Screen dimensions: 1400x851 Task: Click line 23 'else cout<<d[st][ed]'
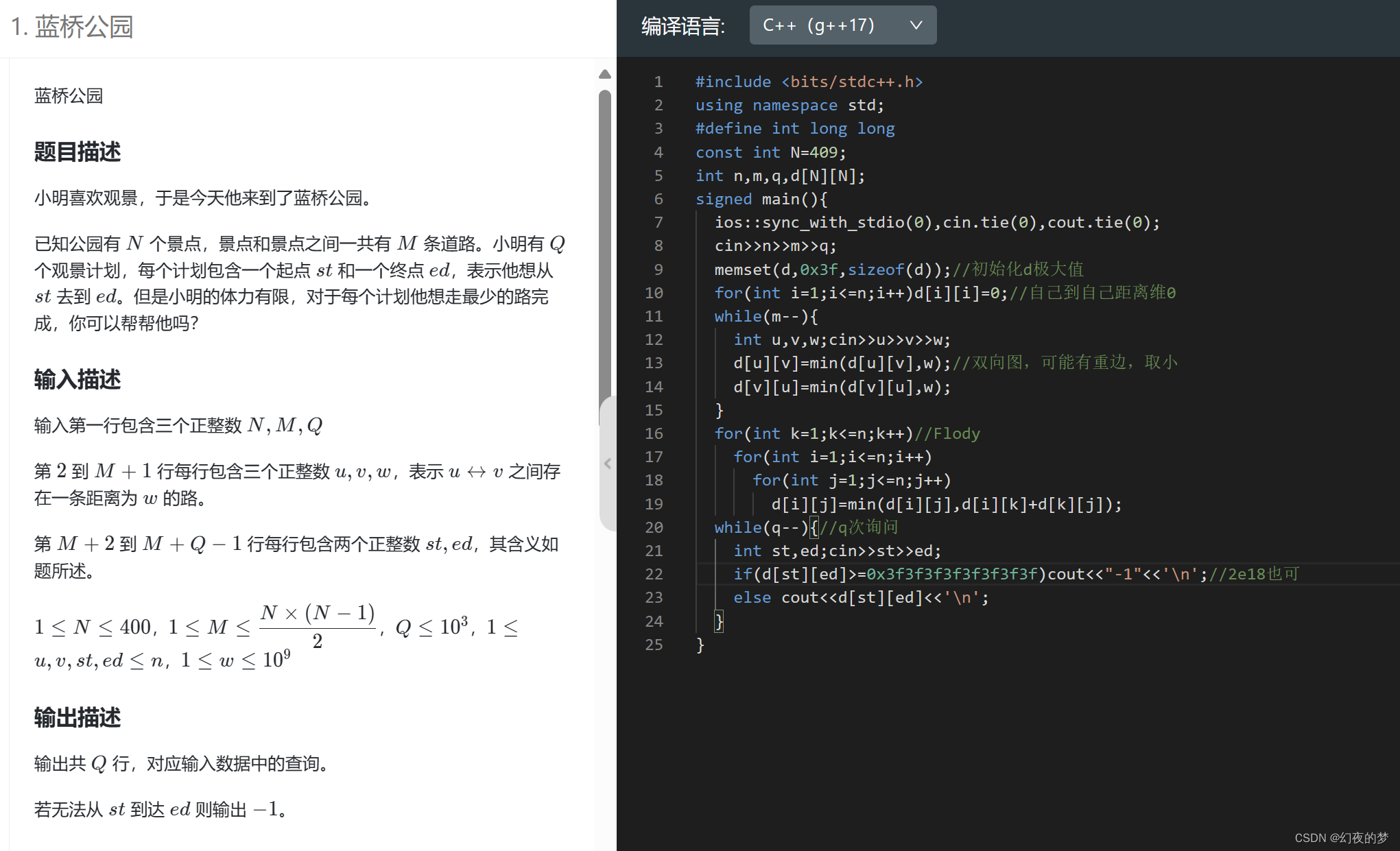862,597
